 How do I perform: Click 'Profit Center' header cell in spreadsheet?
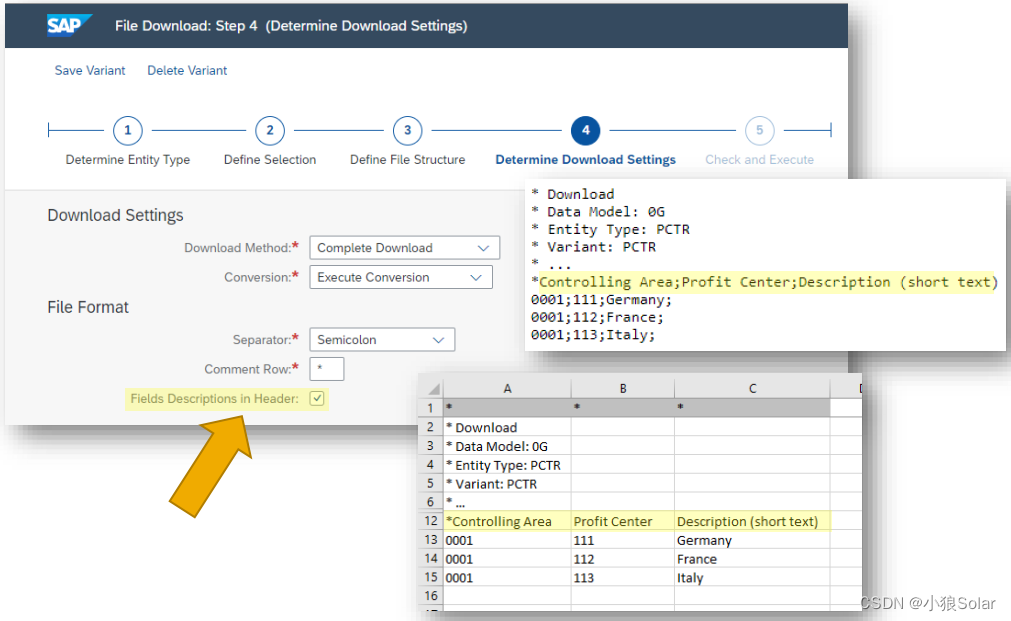[x=623, y=521]
